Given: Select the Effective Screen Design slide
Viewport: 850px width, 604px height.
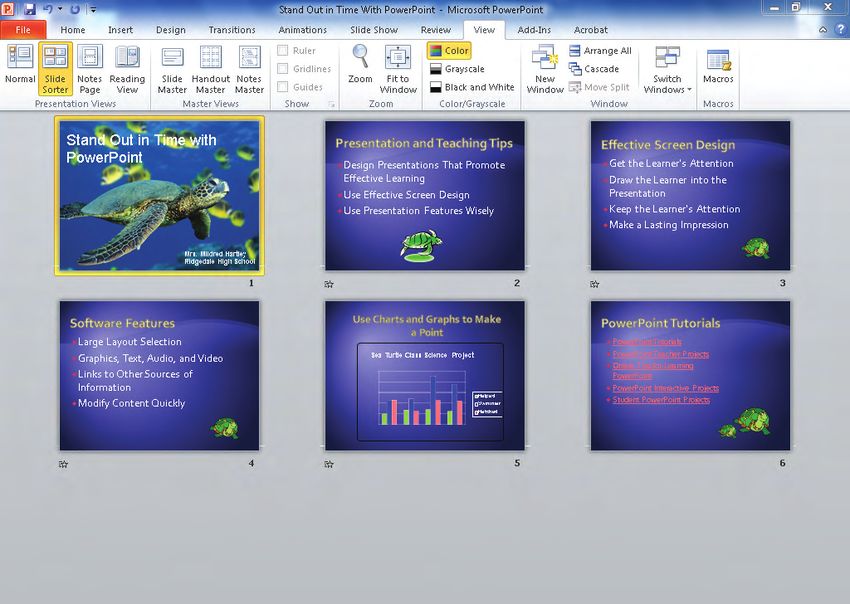Looking at the screenshot, I should coord(691,195).
